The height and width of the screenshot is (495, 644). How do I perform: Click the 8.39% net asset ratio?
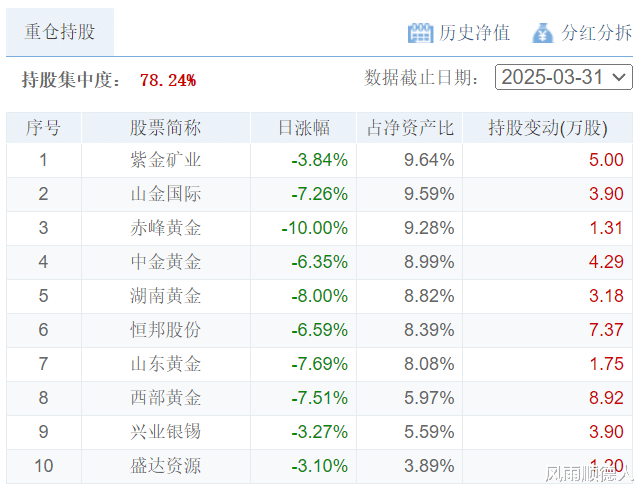click(x=429, y=330)
